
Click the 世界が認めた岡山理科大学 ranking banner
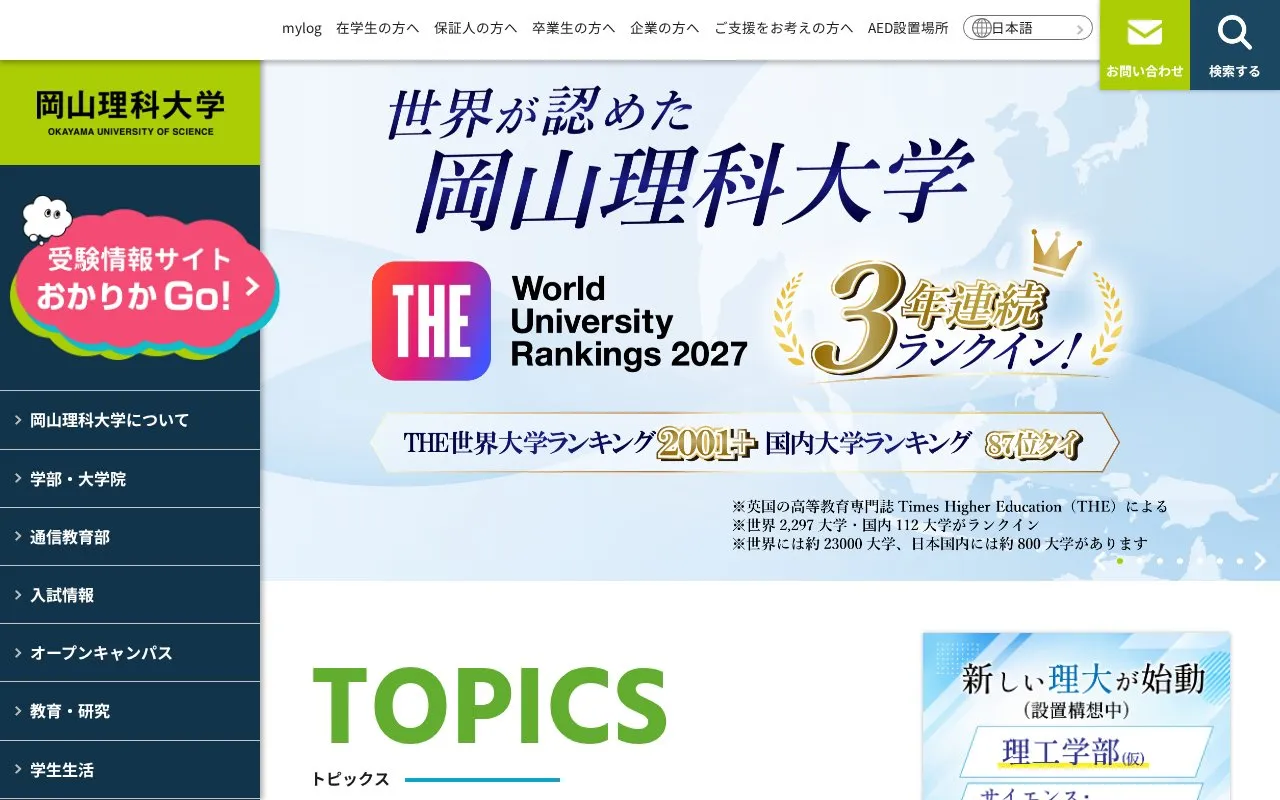(x=770, y=320)
